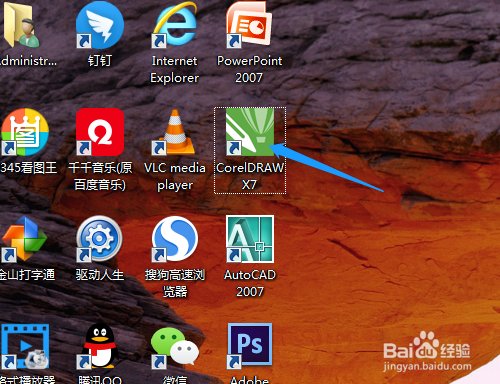Select the CorelDRAW X7 icon
500x384 pixels.
[250, 132]
